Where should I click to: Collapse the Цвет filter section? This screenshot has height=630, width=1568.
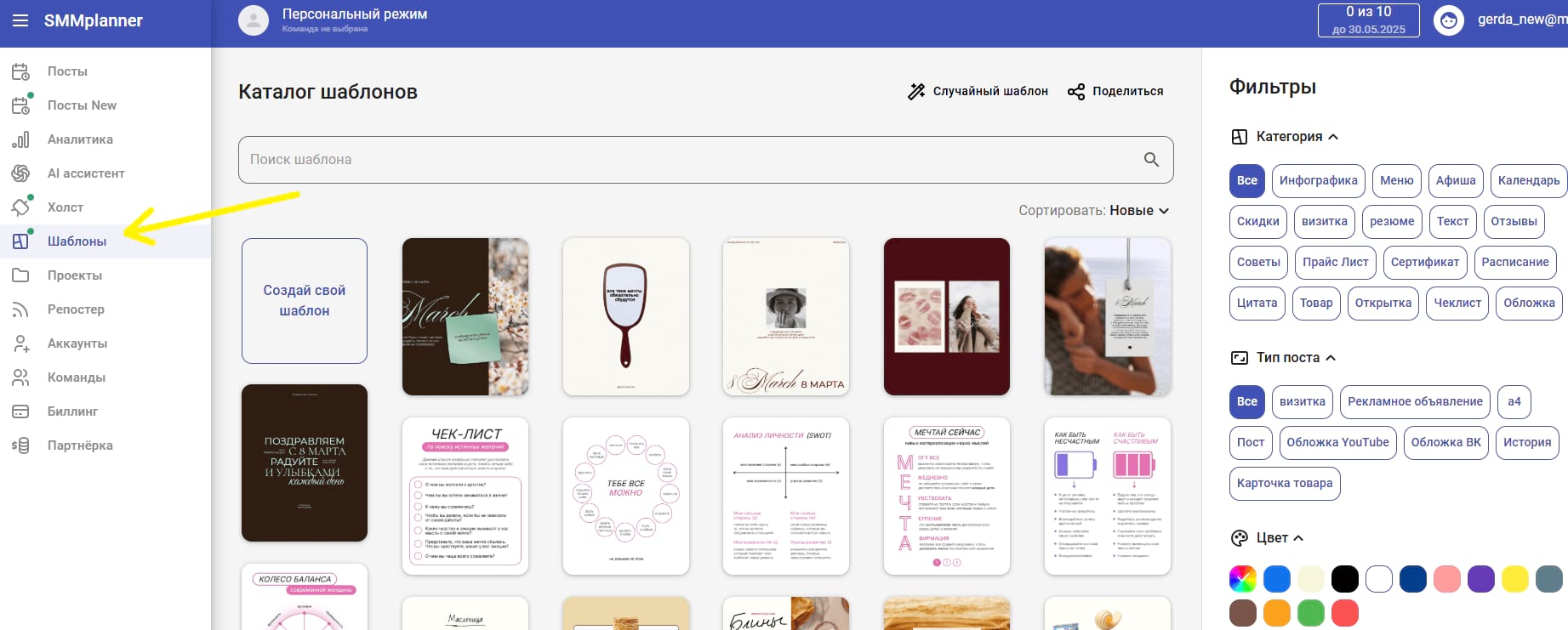click(1298, 538)
